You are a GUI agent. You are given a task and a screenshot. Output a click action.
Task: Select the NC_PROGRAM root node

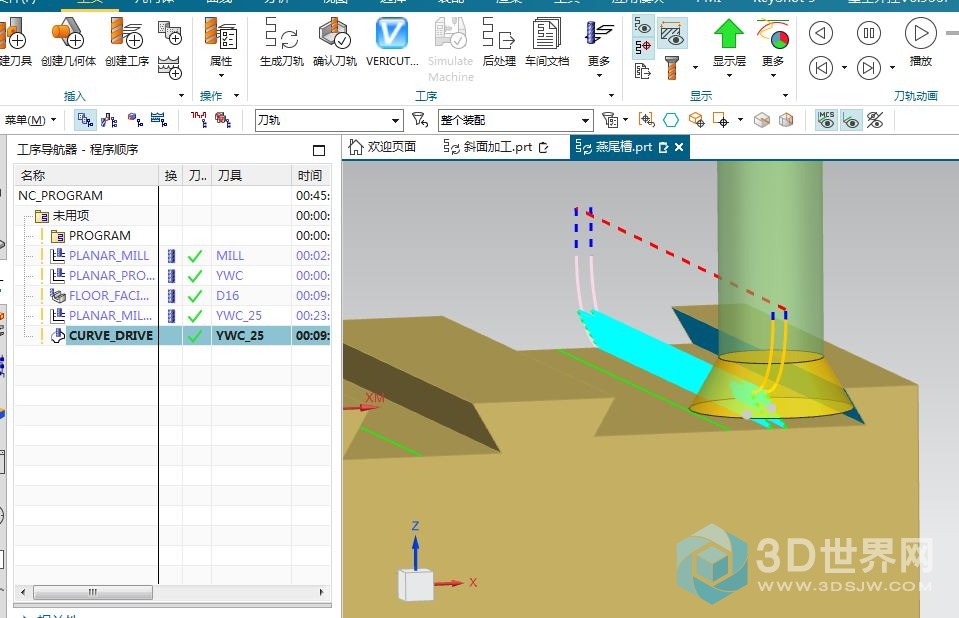click(173, 196)
